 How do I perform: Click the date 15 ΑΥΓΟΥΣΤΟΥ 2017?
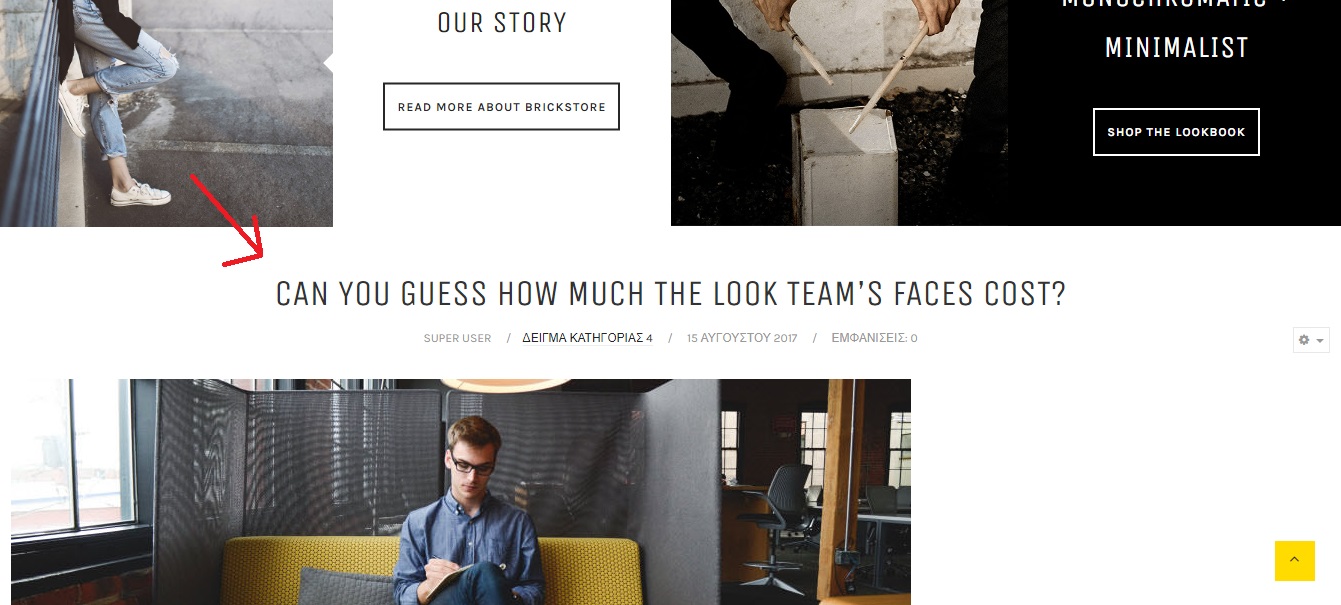[x=742, y=338]
